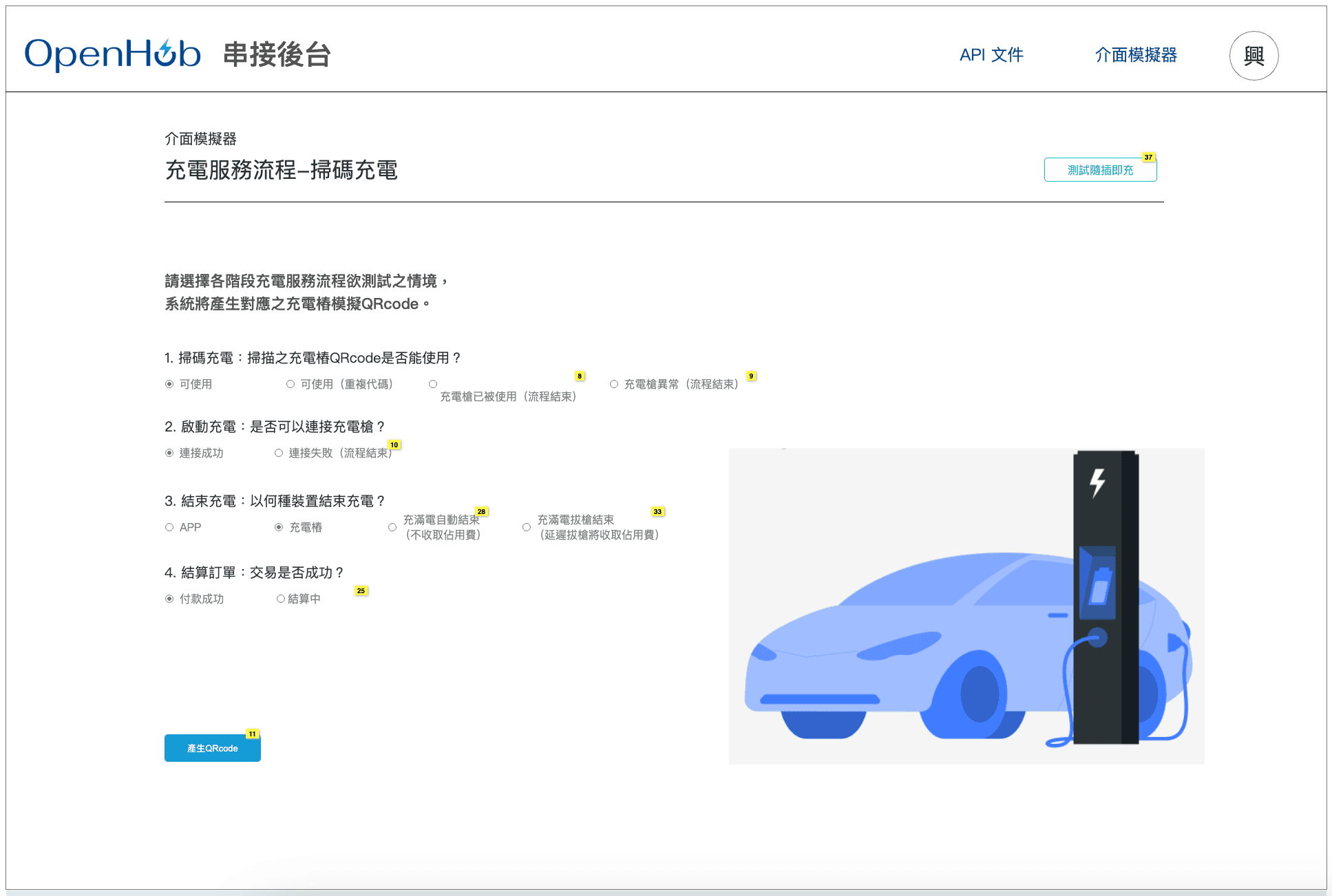Click yellow annotation badge 8
The height and width of the screenshot is (896, 1332).
click(580, 376)
